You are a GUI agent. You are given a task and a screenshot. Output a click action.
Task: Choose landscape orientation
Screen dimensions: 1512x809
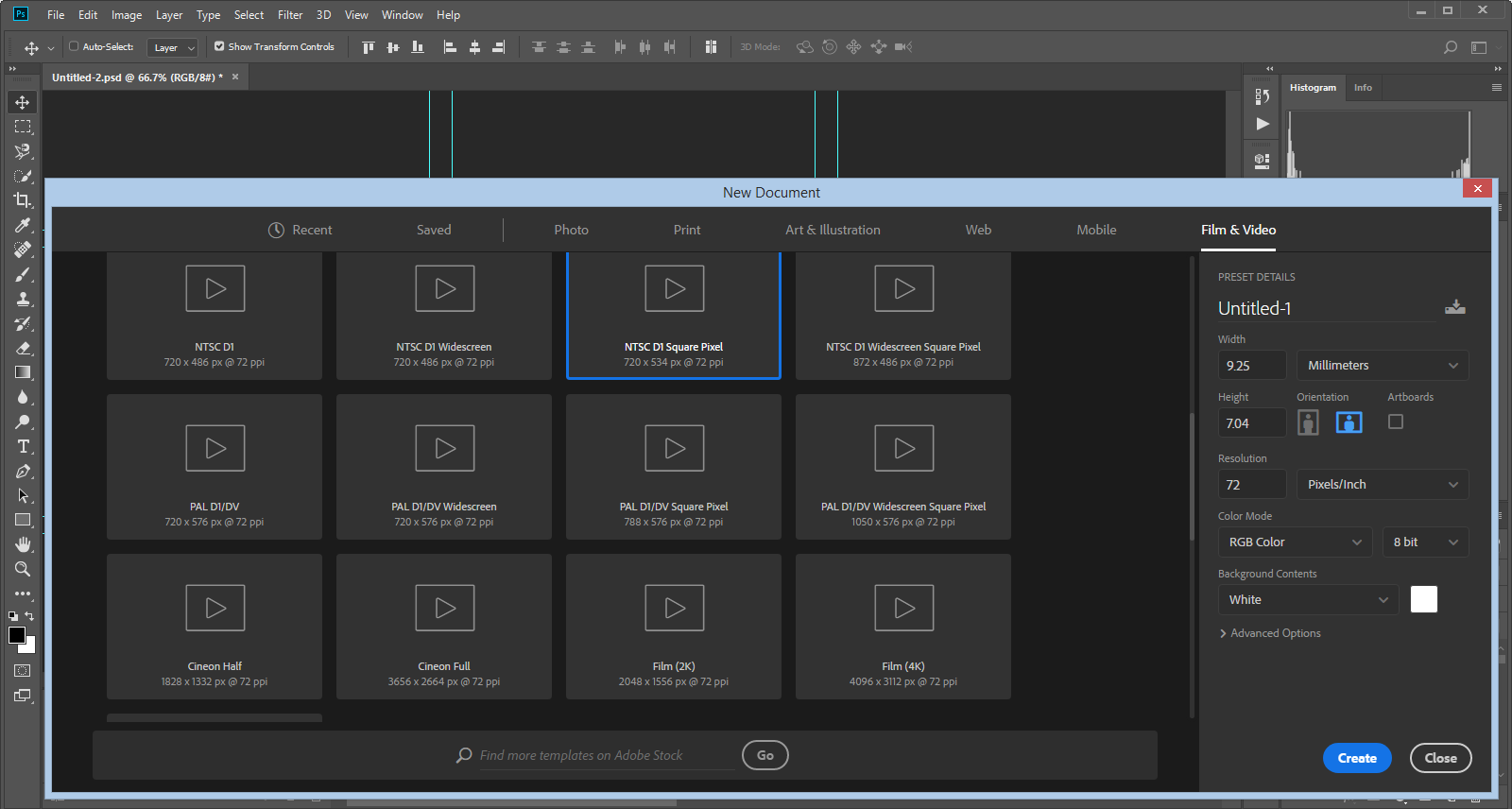point(1349,422)
